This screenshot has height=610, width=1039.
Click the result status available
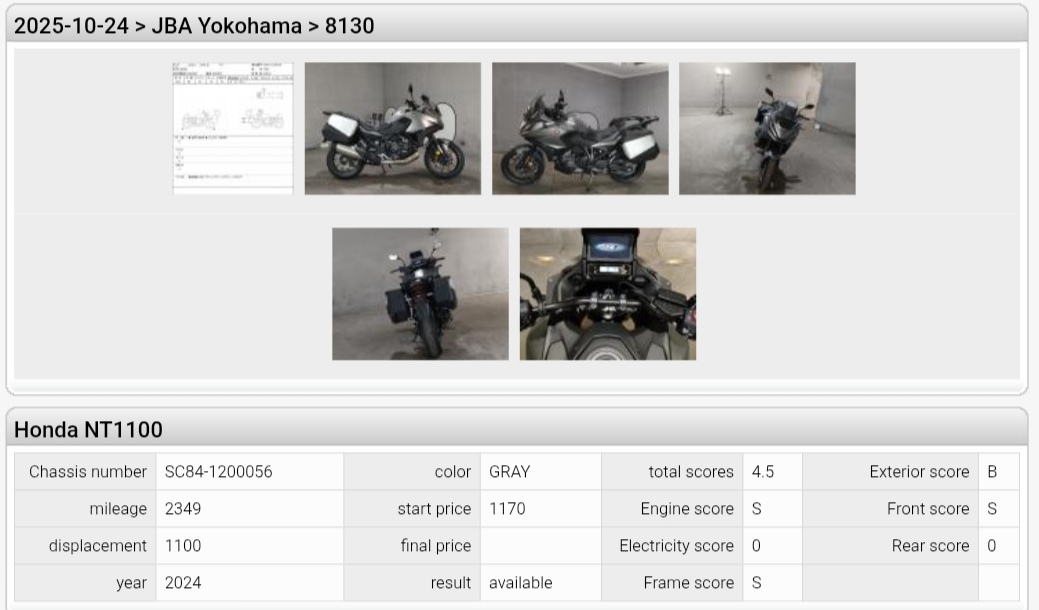tap(521, 583)
